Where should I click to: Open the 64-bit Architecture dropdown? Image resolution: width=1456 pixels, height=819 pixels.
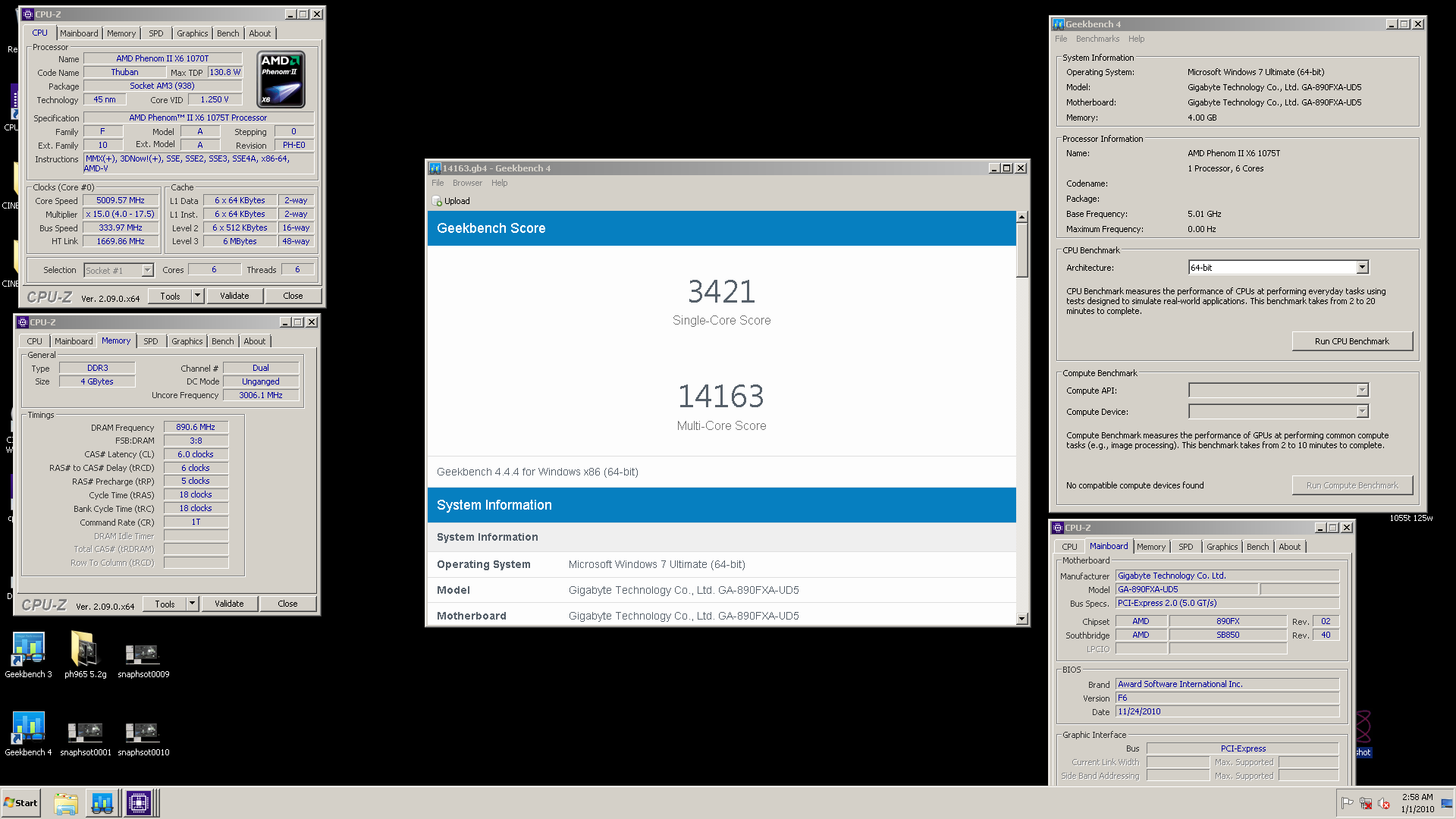pyautogui.click(x=1362, y=267)
